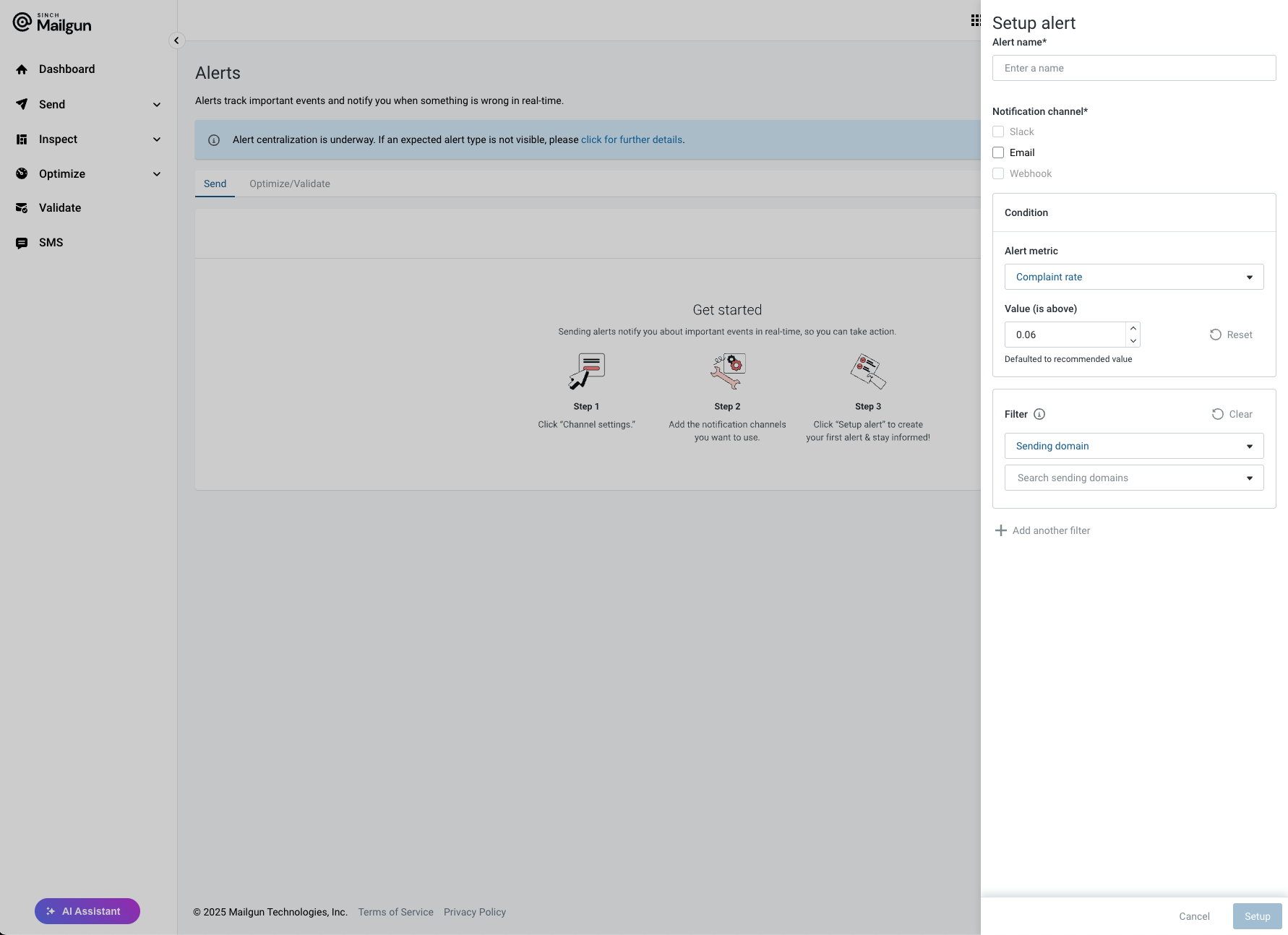
Task: Click the Dashboard home icon
Action: pyautogui.click(x=22, y=69)
